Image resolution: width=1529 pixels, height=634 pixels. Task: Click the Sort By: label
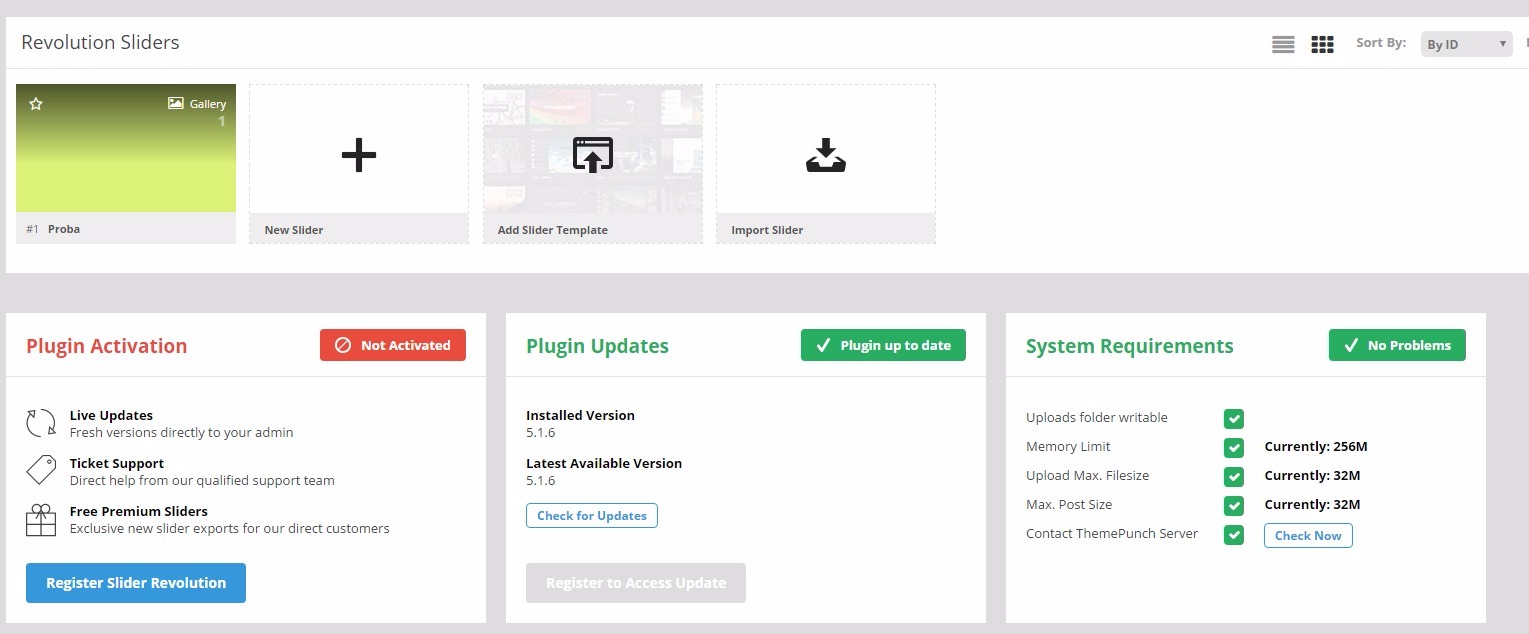pos(1381,43)
